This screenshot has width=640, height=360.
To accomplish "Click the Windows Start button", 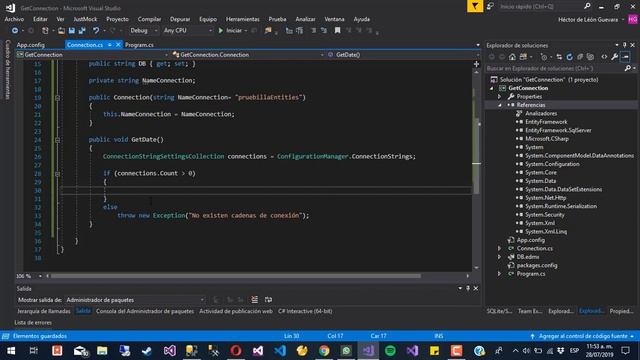I will (11, 351).
